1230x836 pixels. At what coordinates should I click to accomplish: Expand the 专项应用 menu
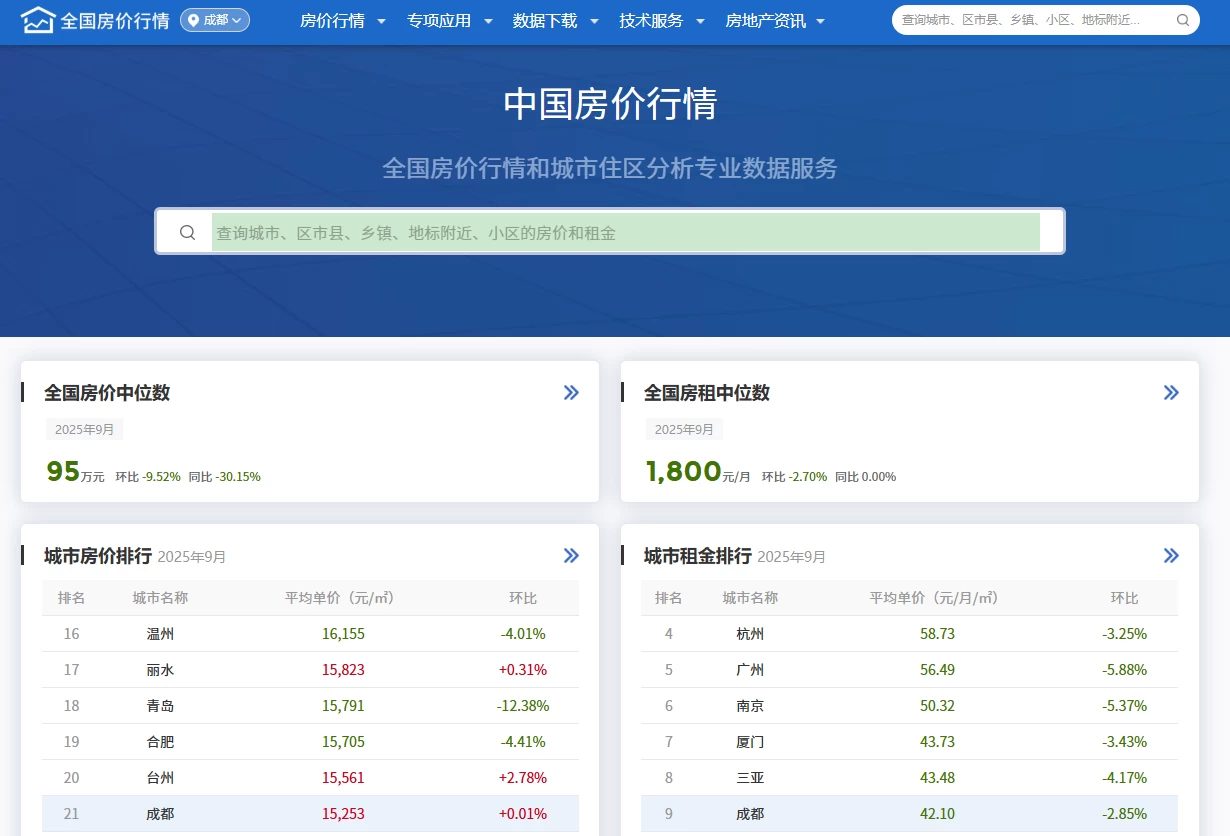(449, 21)
